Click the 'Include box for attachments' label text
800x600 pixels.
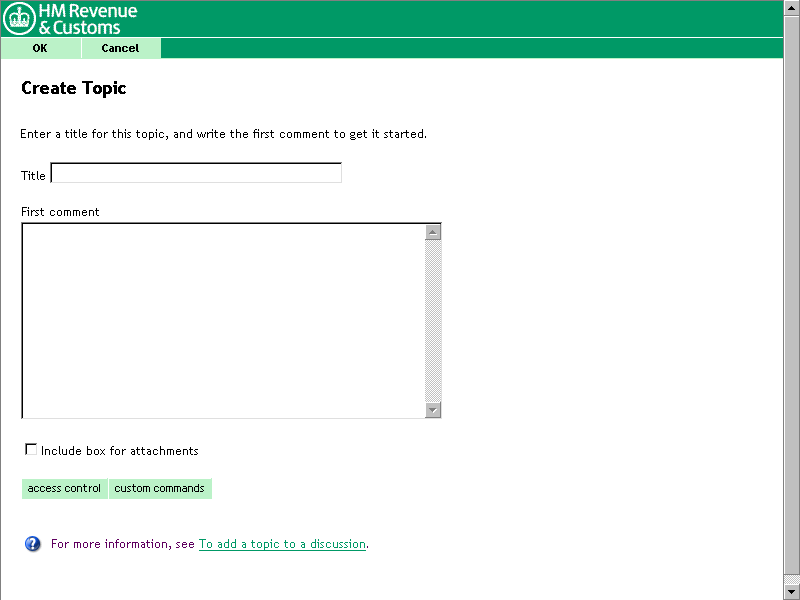tap(119, 451)
